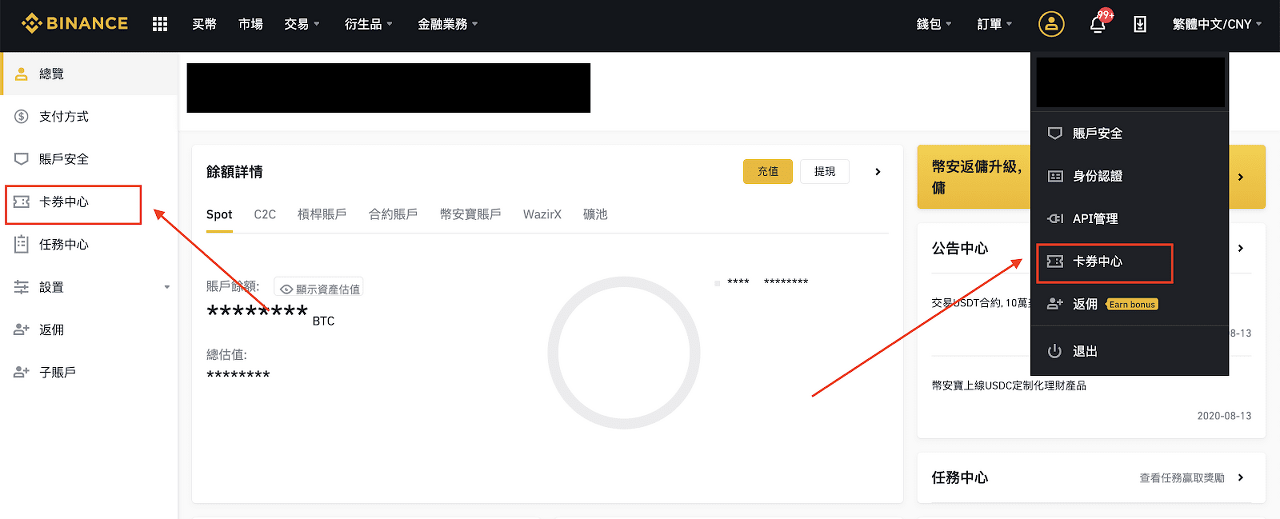Open 任務中心 panel chevron
This screenshot has width=1280, height=519.
point(1241,478)
